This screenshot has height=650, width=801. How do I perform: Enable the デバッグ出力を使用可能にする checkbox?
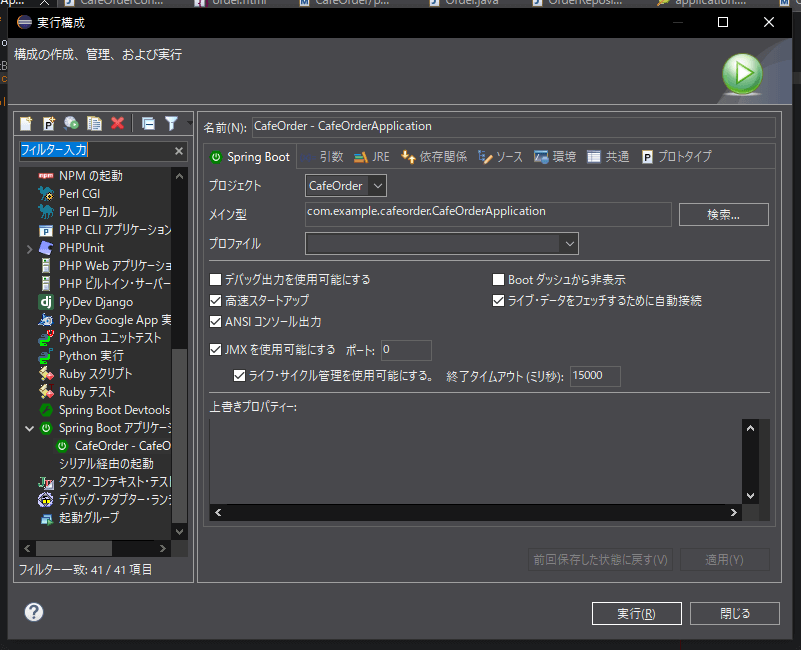(x=216, y=280)
